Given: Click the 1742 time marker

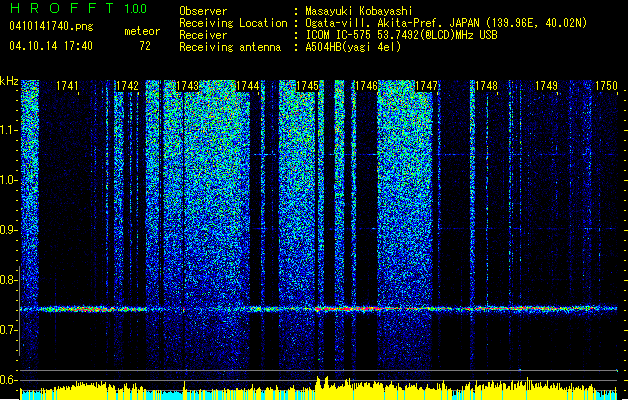Looking at the screenshot, I should click(x=127, y=86).
